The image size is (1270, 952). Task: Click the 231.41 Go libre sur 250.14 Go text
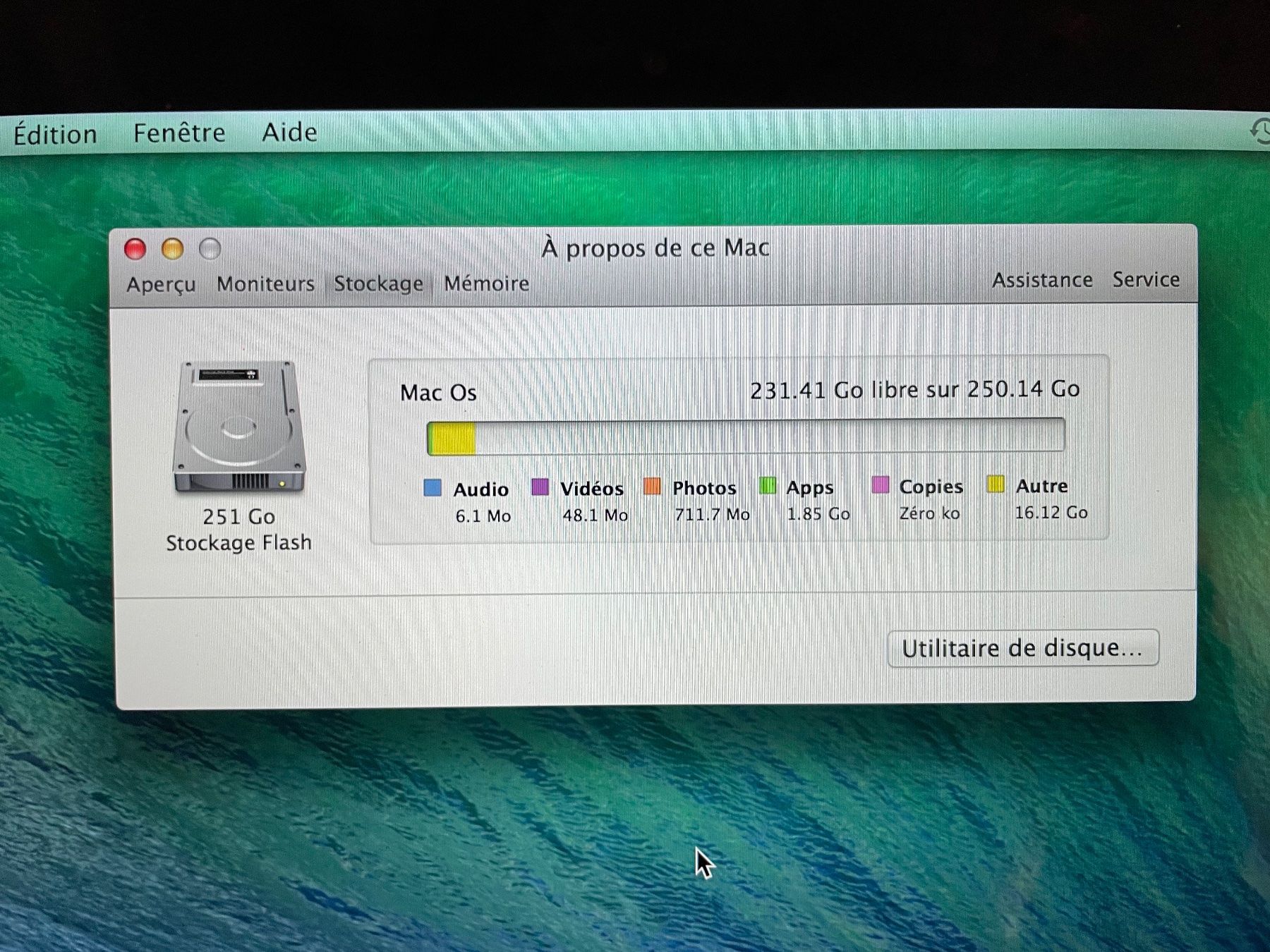[914, 389]
